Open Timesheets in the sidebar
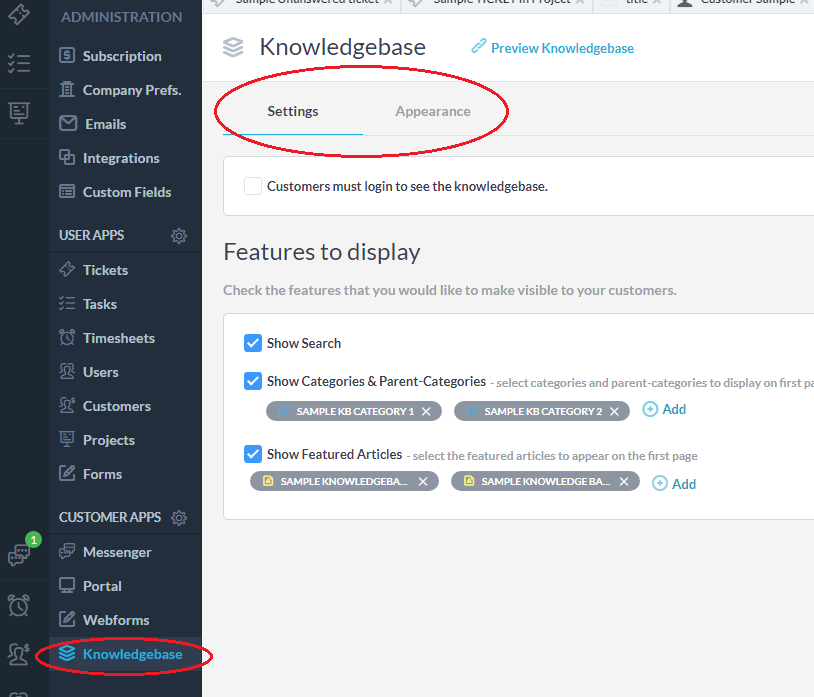This screenshot has height=697, width=814. click(x=118, y=338)
